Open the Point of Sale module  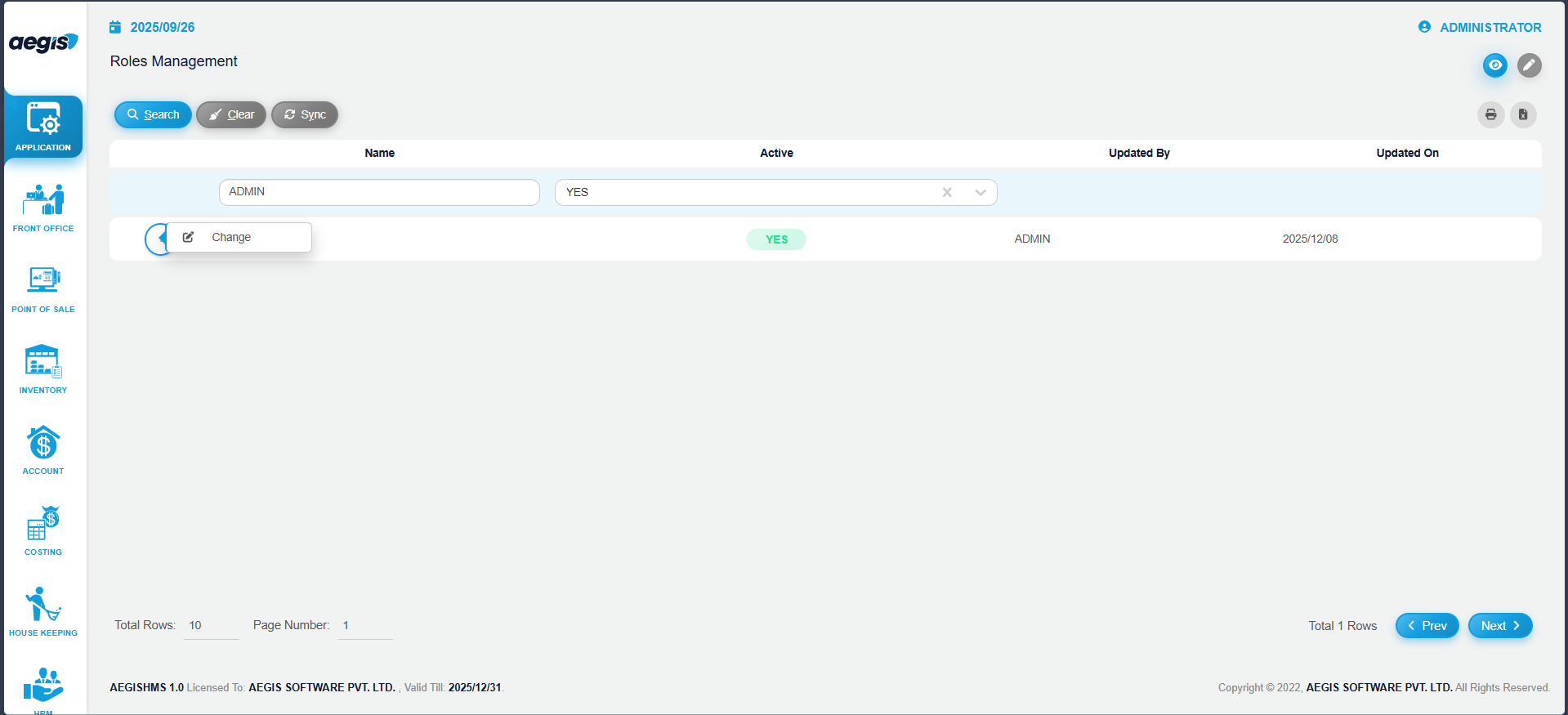pyautogui.click(x=43, y=288)
